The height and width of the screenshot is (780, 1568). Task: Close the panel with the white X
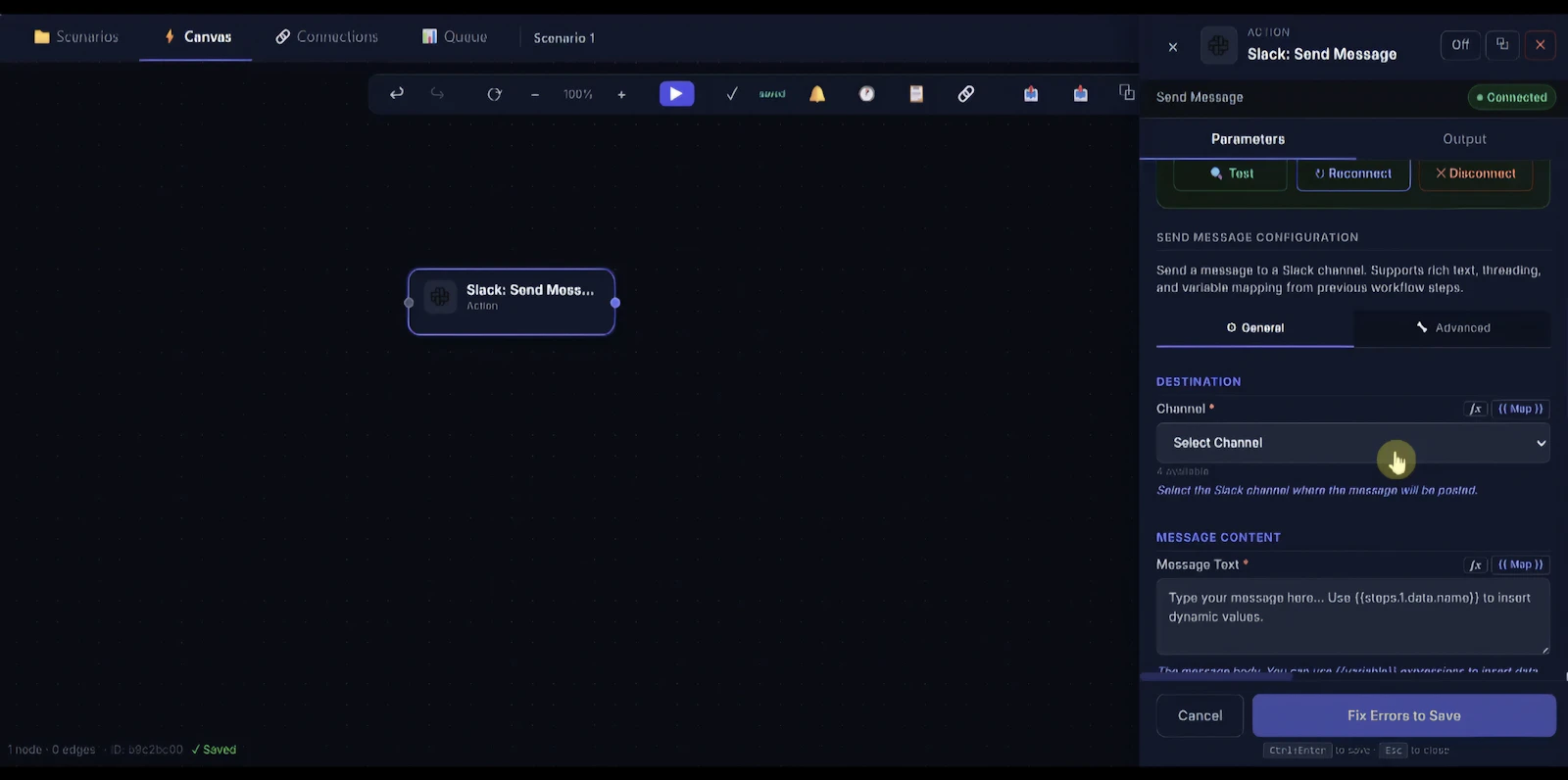coord(1173,46)
